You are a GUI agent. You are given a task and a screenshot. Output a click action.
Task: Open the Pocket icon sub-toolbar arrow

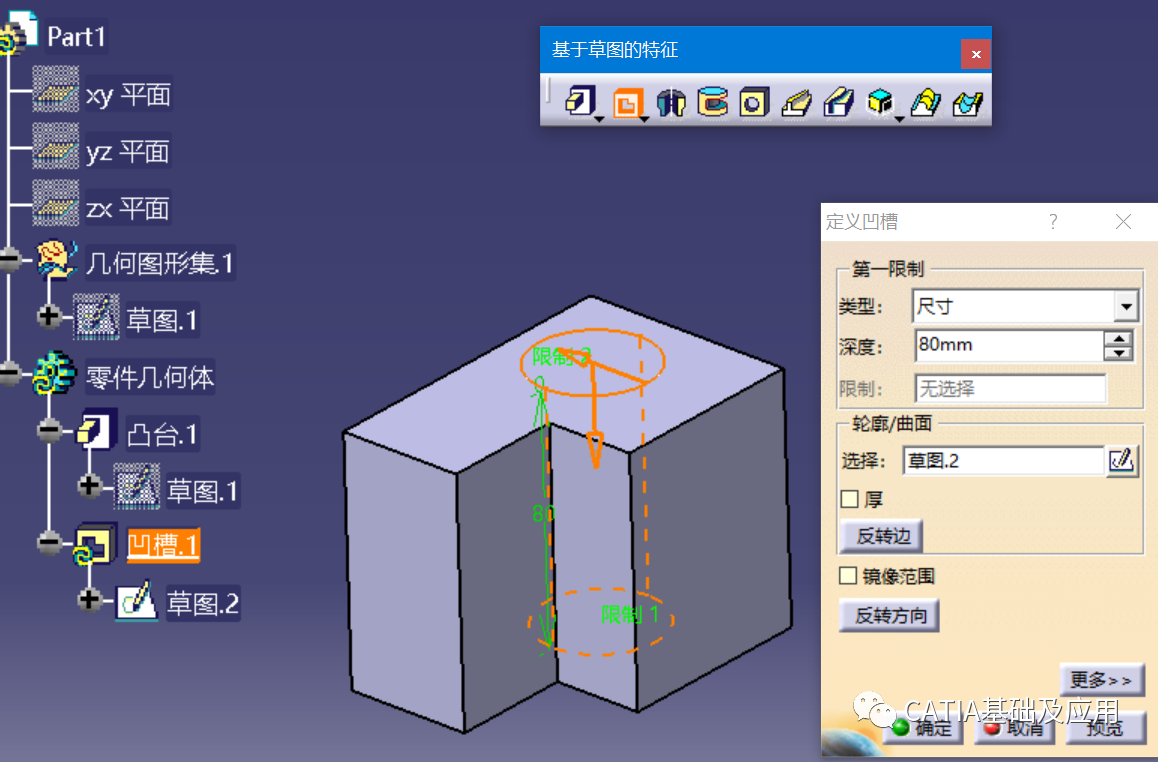pyautogui.click(x=645, y=119)
